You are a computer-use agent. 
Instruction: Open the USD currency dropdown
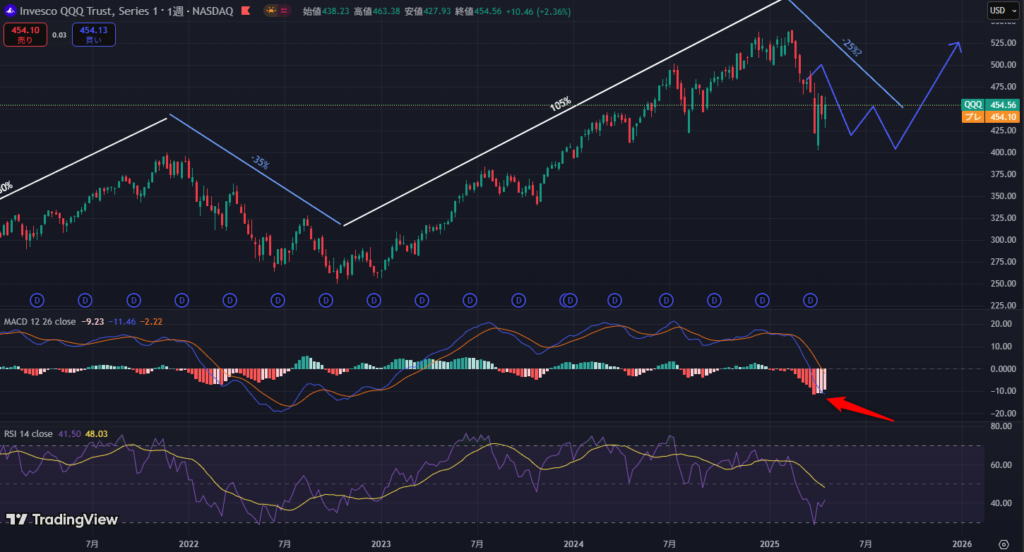point(1003,10)
